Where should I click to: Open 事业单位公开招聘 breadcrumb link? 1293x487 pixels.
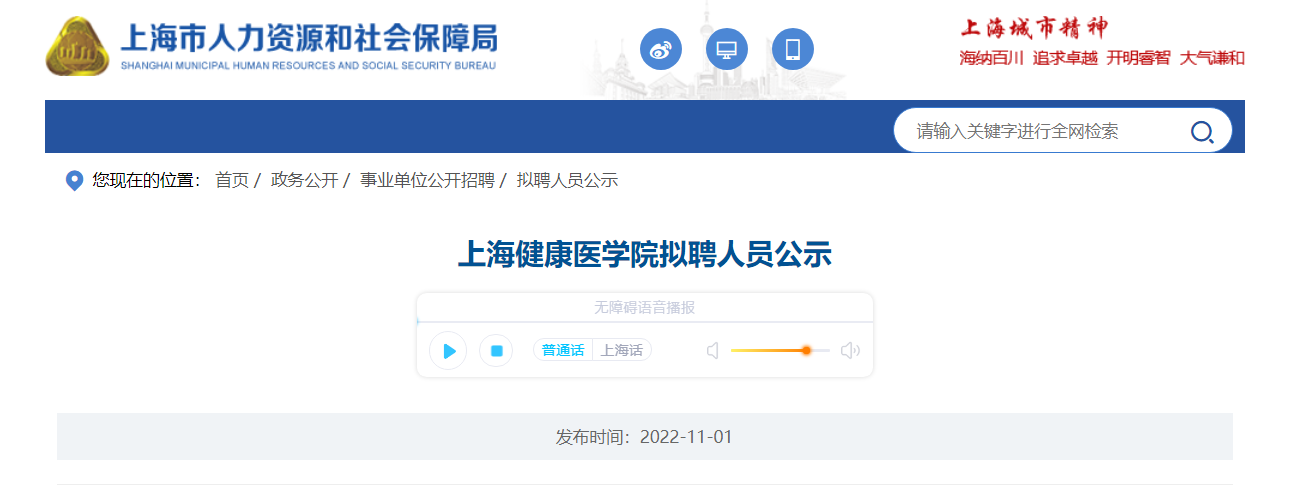coord(427,181)
